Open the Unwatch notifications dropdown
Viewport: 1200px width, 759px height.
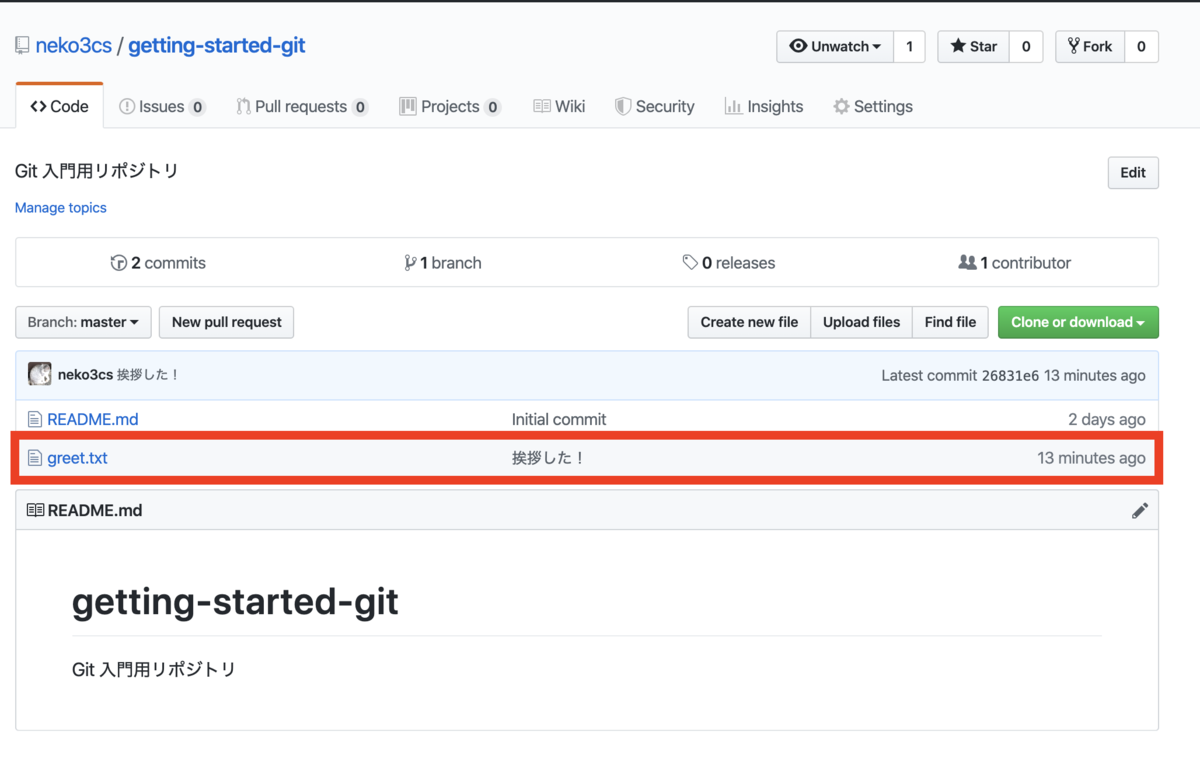coord(835,46)
